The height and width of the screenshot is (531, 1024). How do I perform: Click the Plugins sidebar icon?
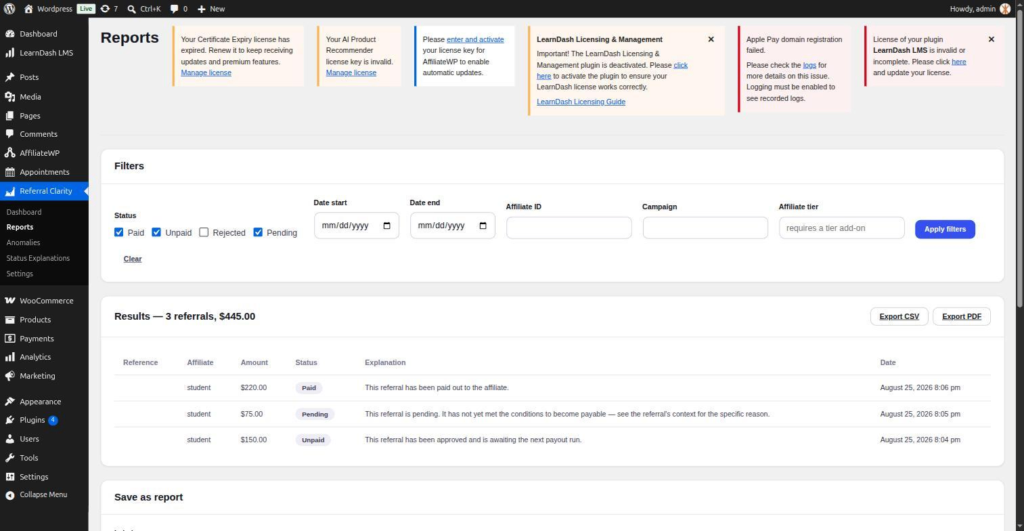click(10, 420)
